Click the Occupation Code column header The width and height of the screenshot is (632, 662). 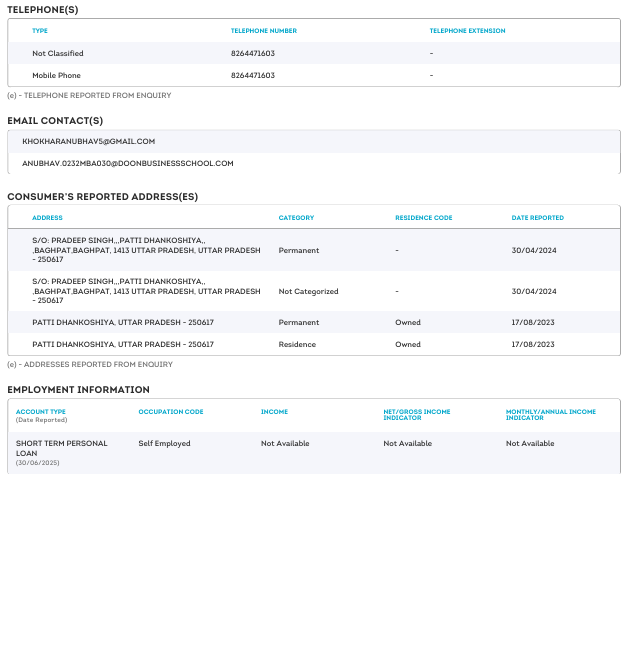(x=171, y=412)
